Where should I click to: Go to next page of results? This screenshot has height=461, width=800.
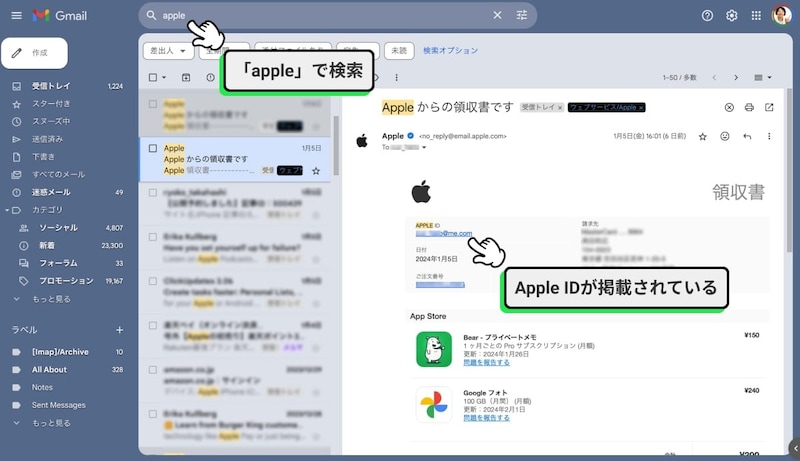pos(736,78)
